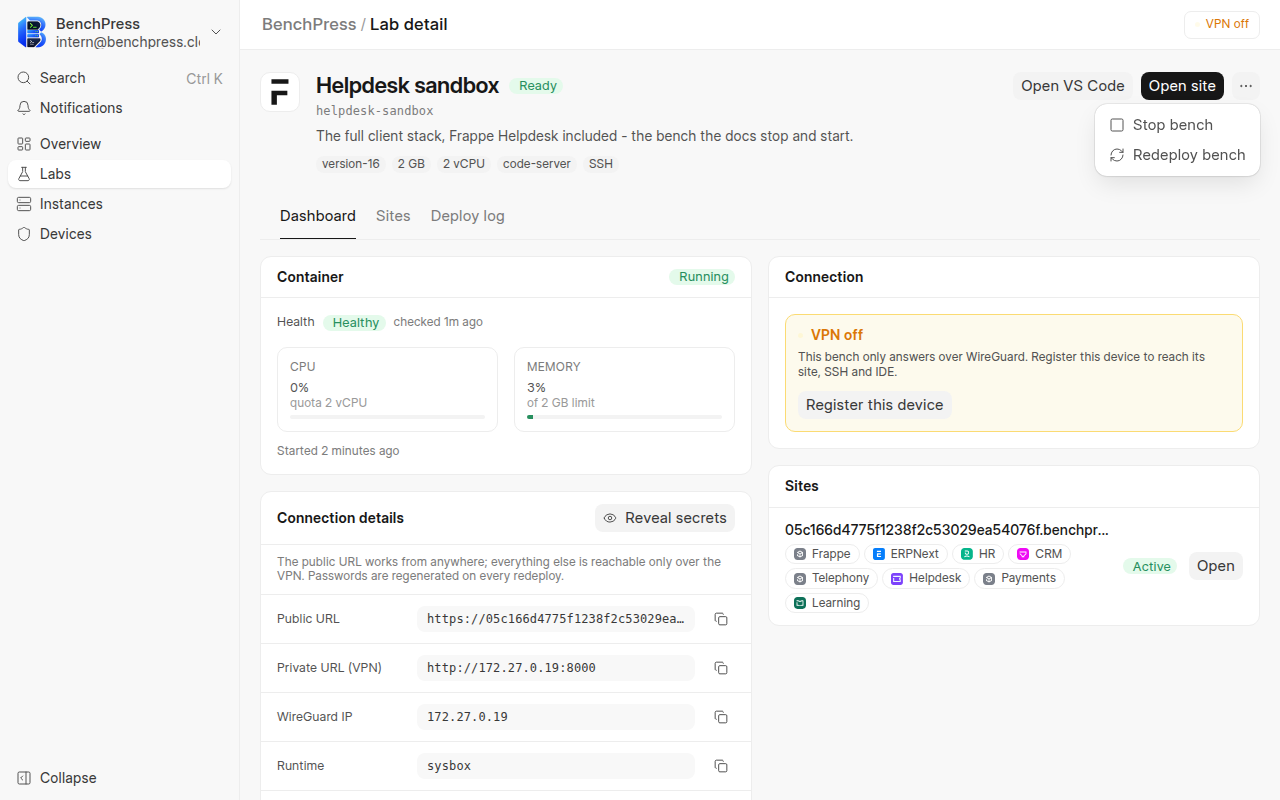Switch to the Deploy log tab
Image resolution: width=1280 pixels, height=800 pixels.
coord(467,216)
